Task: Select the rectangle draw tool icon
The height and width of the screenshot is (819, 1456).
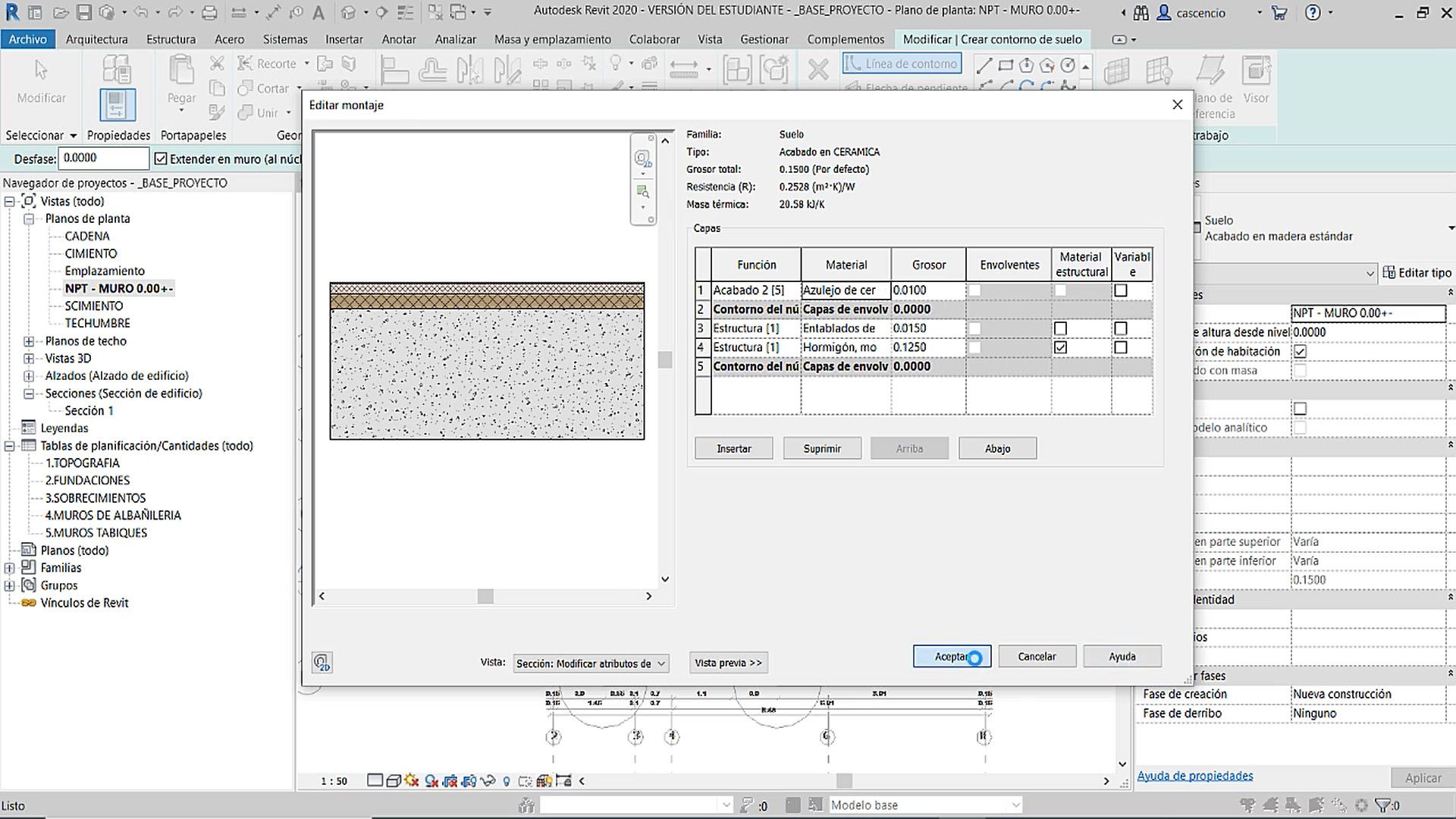Action: coord(1006,65)
